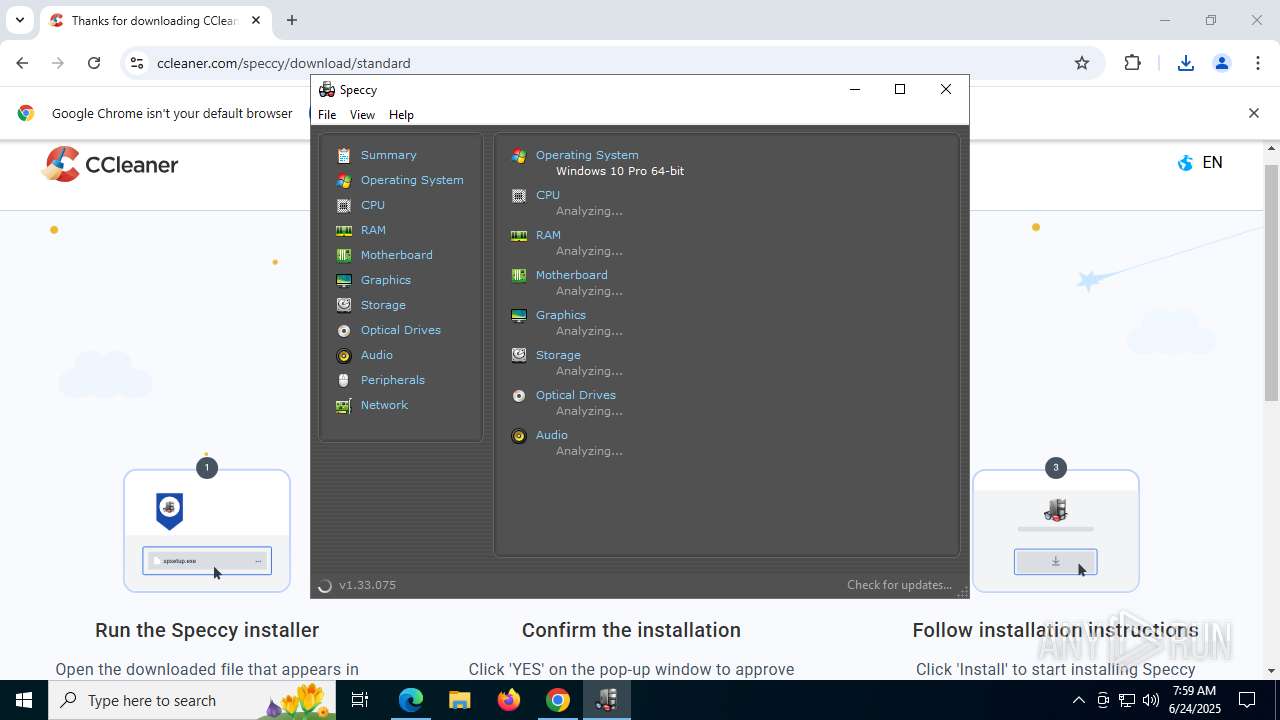
Task: Open the EN language selector on webpage
Action: coord(1200,163)
